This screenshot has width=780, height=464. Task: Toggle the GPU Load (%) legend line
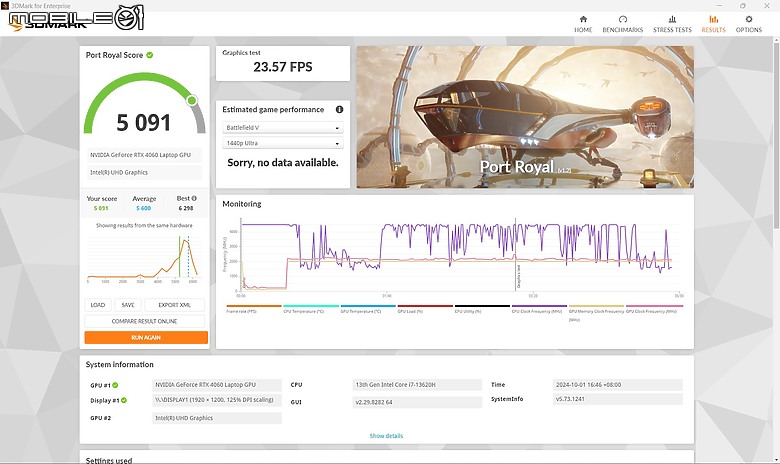425,306
